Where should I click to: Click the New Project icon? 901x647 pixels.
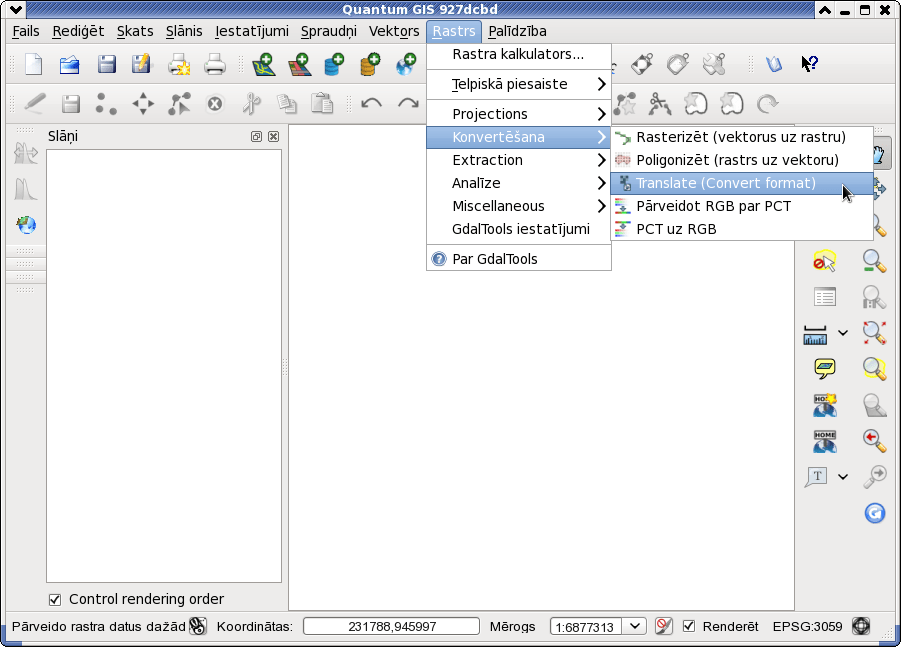click(34, 64)
